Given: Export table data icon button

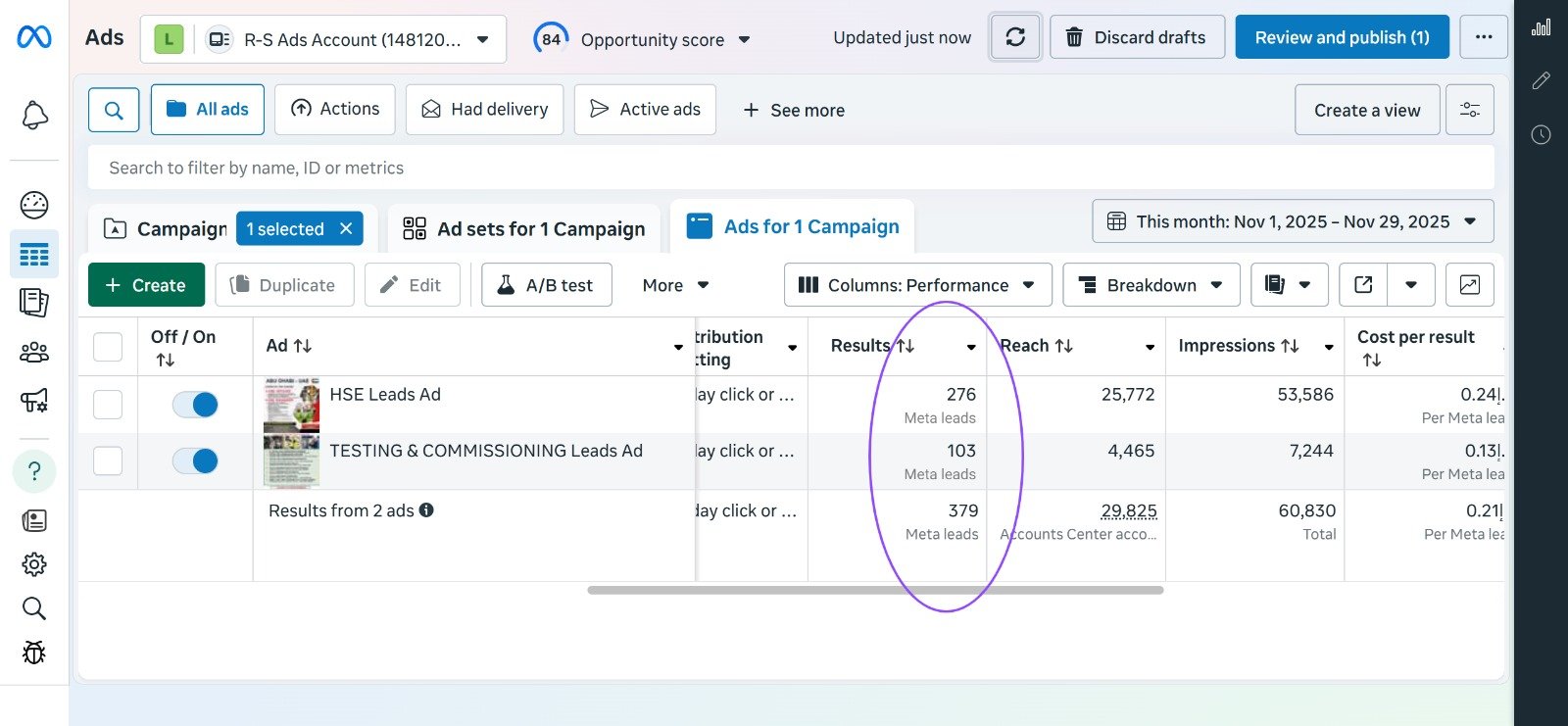Looking at the screenshot, I should pyautogui.click(x=1363, y=285).
